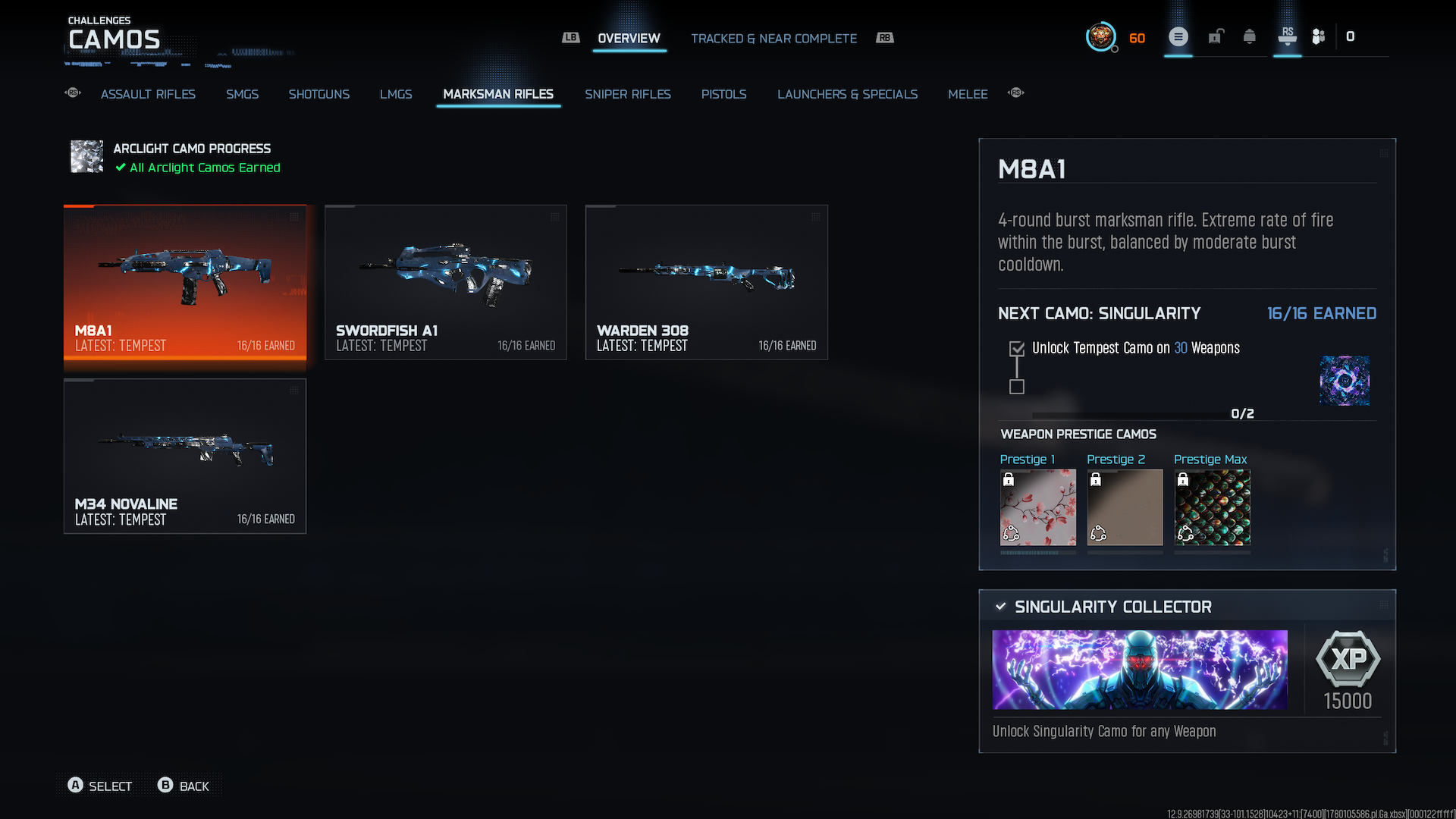
Task: Click the lock icon on Prestige 1
Action: coord(1009,479)
